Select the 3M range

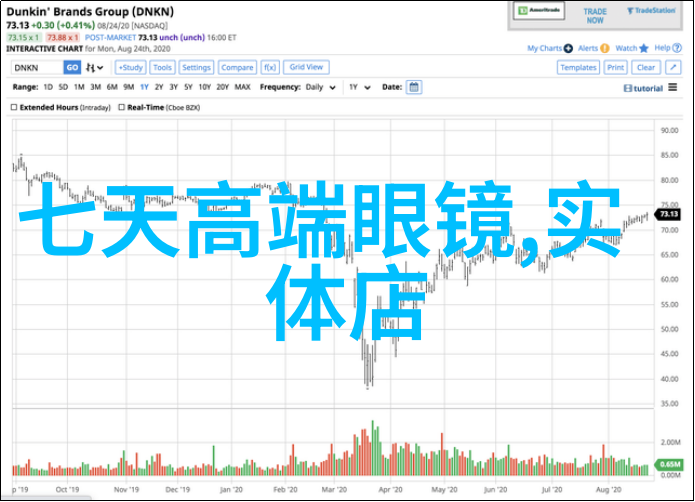pyautogui.click(x=95, y=87)
